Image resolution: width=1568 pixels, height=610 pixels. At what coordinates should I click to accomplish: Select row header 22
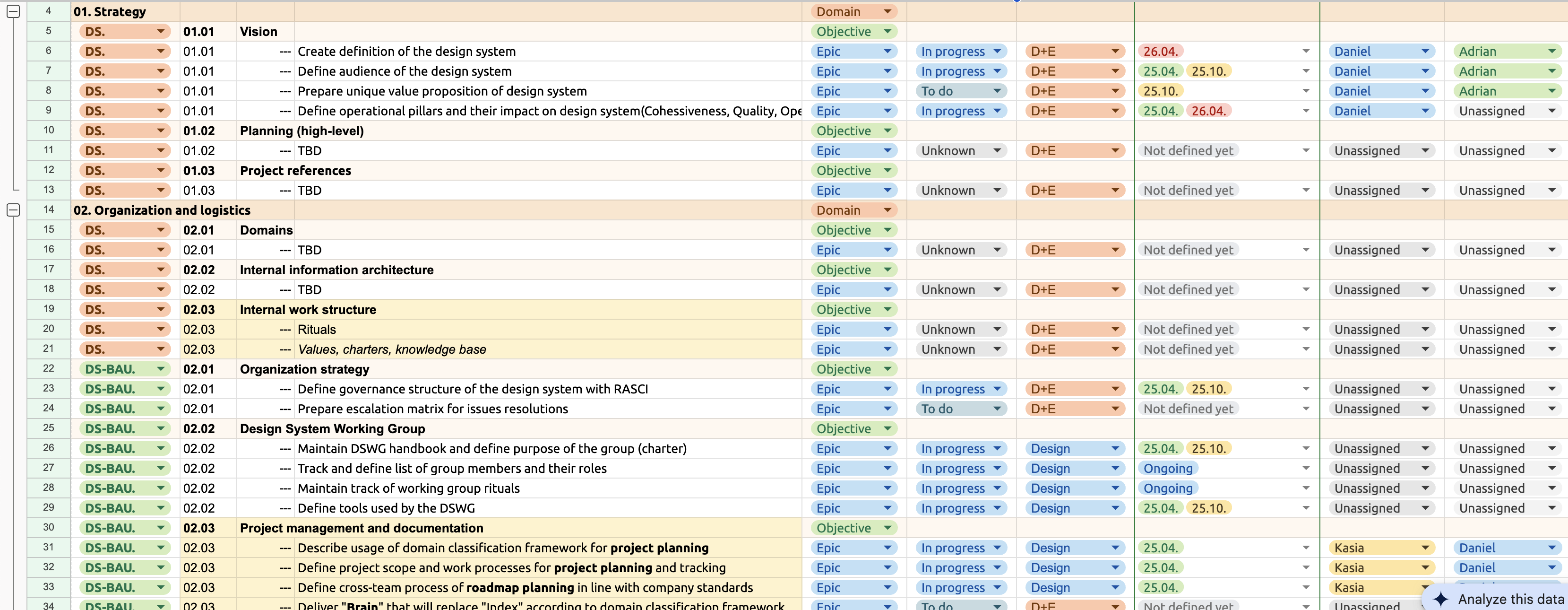49,368
